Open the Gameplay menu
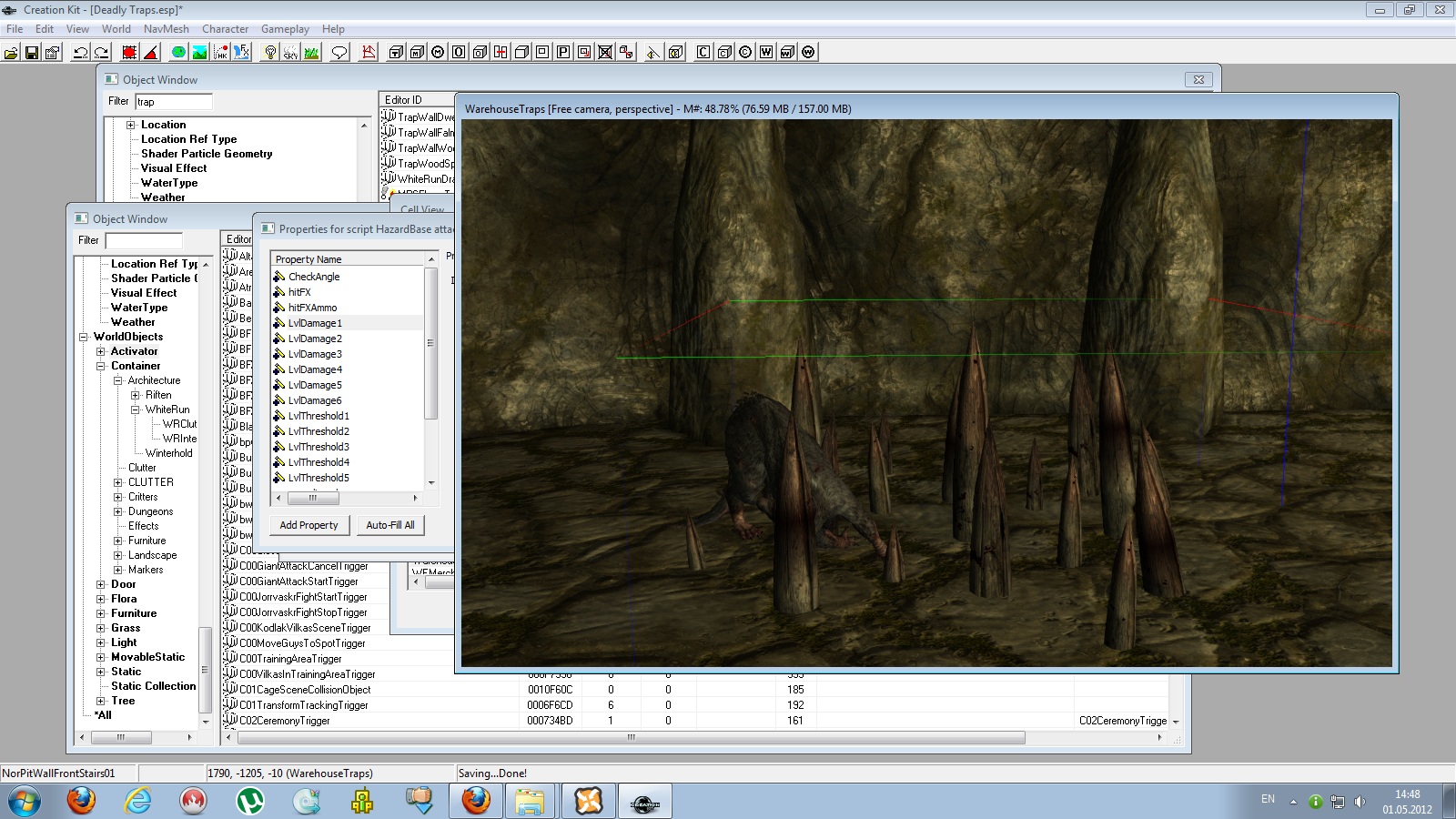Image resolution: width=1456 pixels, height=819 pixels. tap(286, 29)
